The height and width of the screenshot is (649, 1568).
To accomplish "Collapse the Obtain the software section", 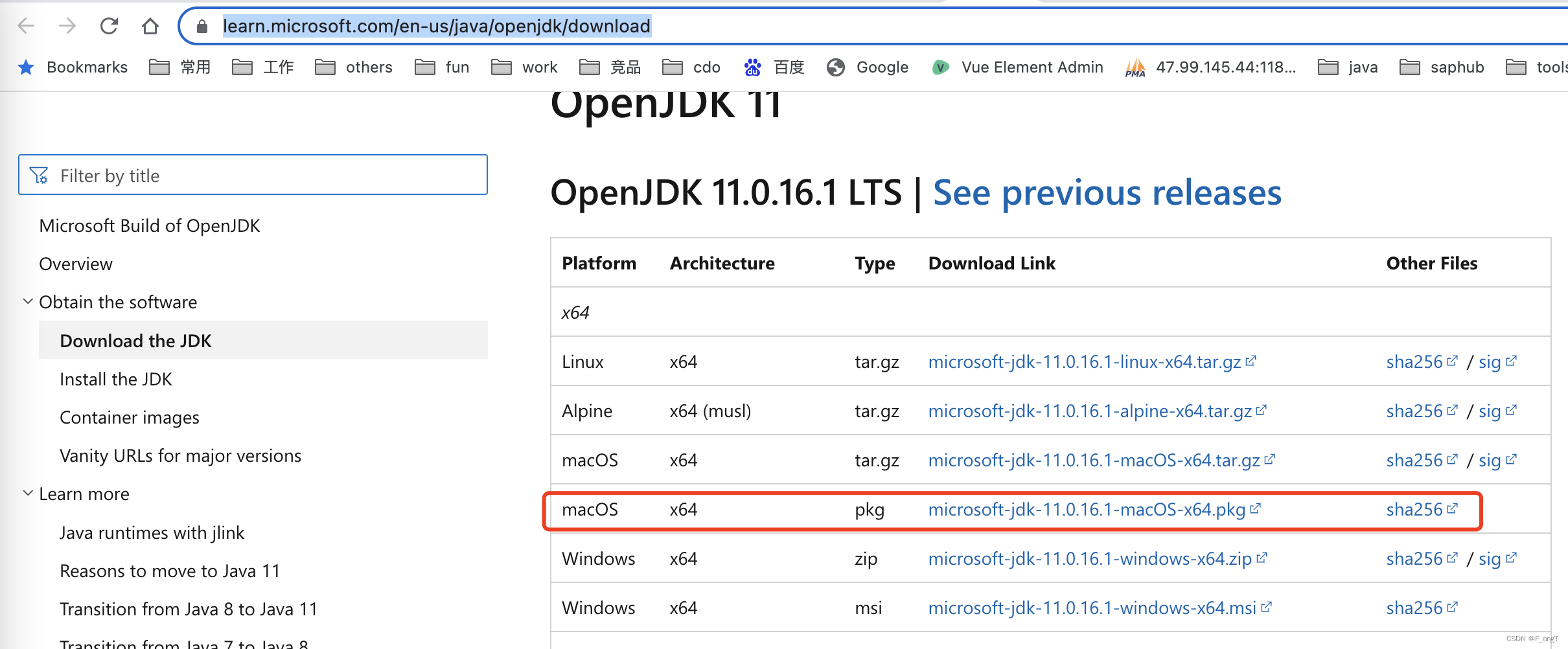I will [x=28, y=301].
